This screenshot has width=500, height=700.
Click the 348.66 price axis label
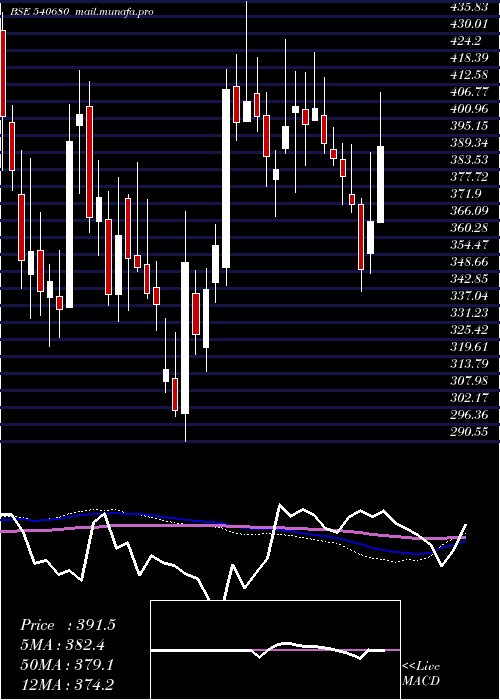468,262
